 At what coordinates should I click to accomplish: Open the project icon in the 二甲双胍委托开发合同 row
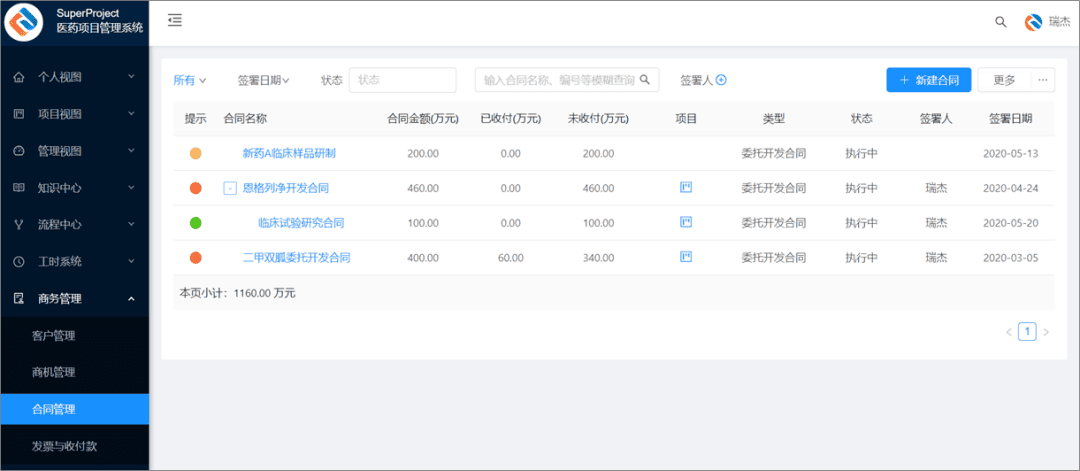[x=686, y=257]
